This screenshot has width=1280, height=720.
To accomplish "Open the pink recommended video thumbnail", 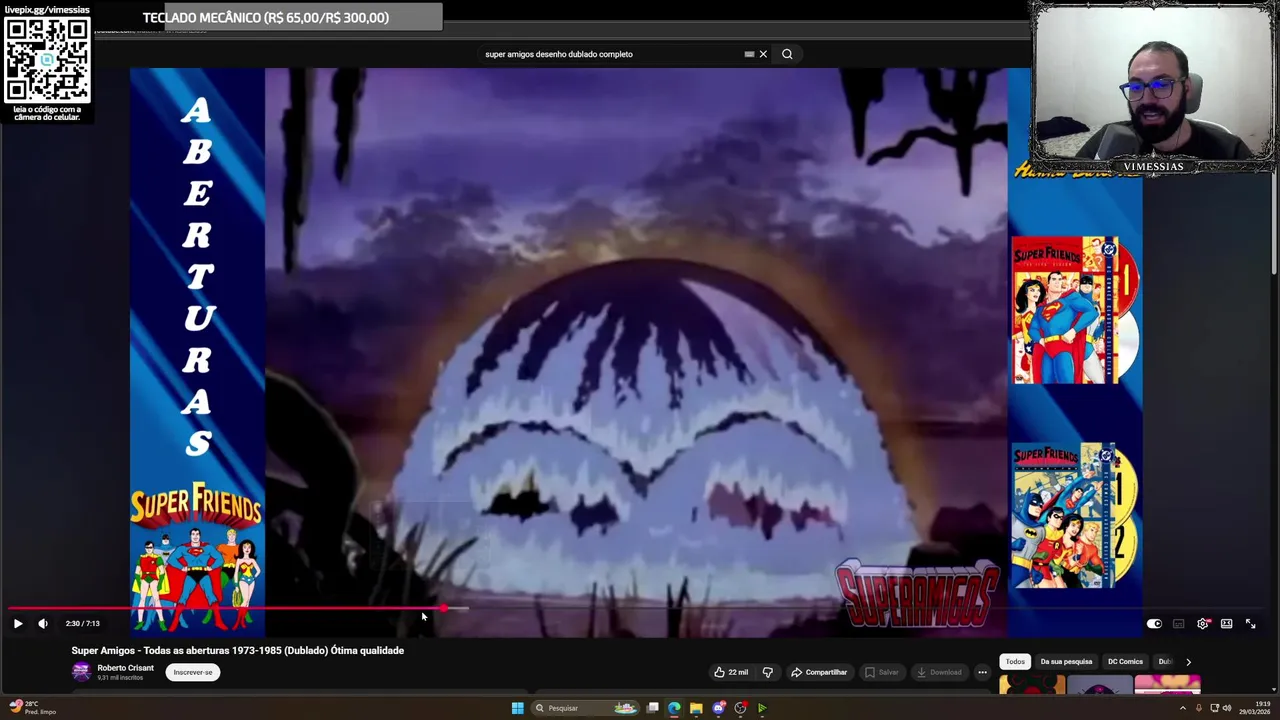I will (x=1167, y=685).
